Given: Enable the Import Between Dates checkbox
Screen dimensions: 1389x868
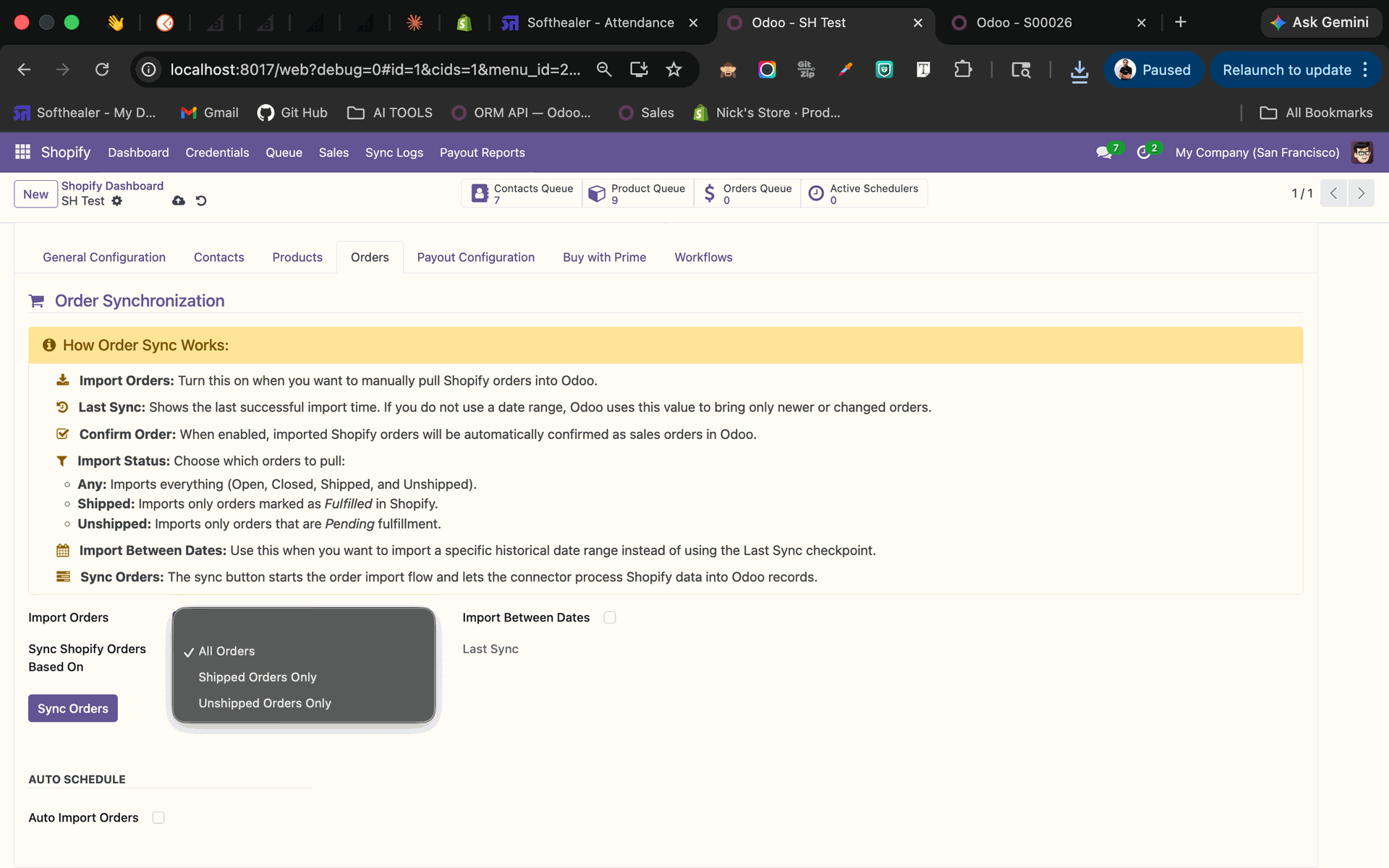Looking at the screenshot, I should (610, 617).
